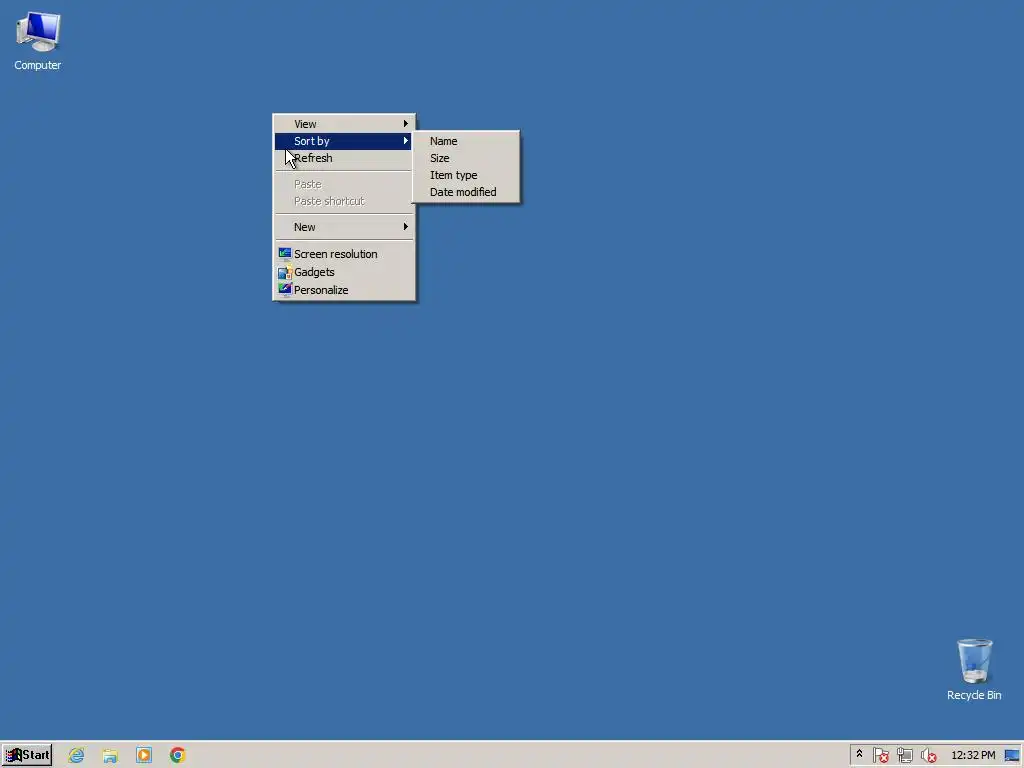
Task: Select the Recycle Bin desktop icon
Action: tap(974, 669)
